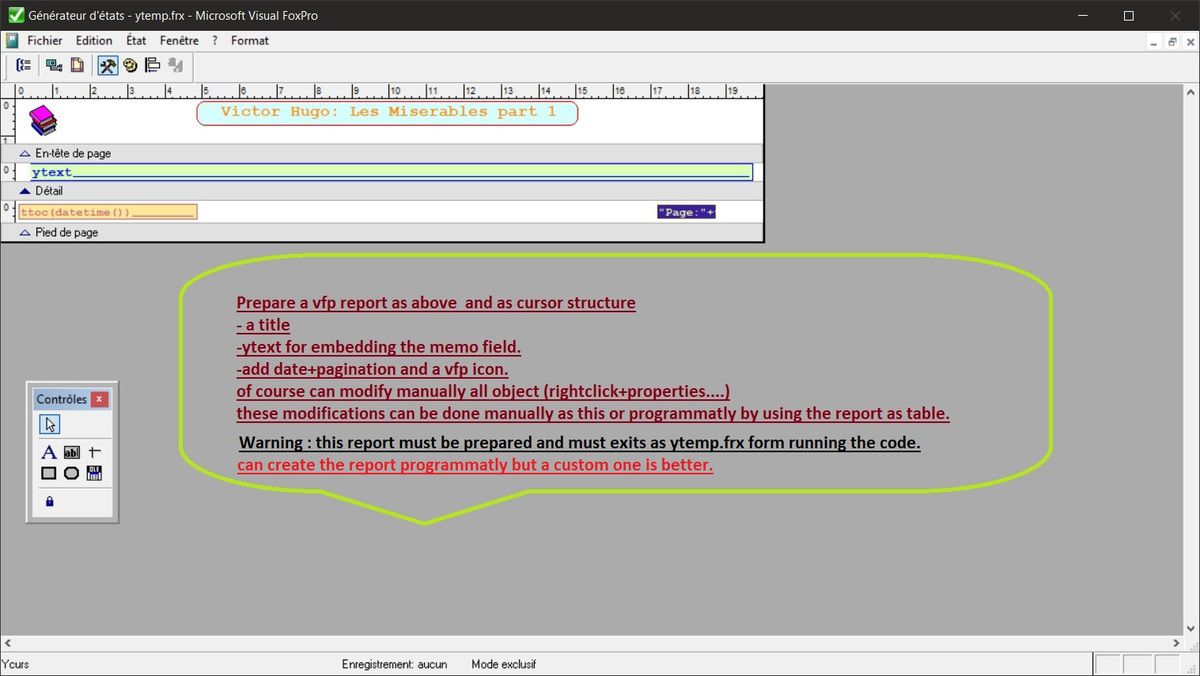Click the greyed-out last report toolbar icon
Image resolution: width=1200 pixels, height=676 pixels.
pos(176,66)
